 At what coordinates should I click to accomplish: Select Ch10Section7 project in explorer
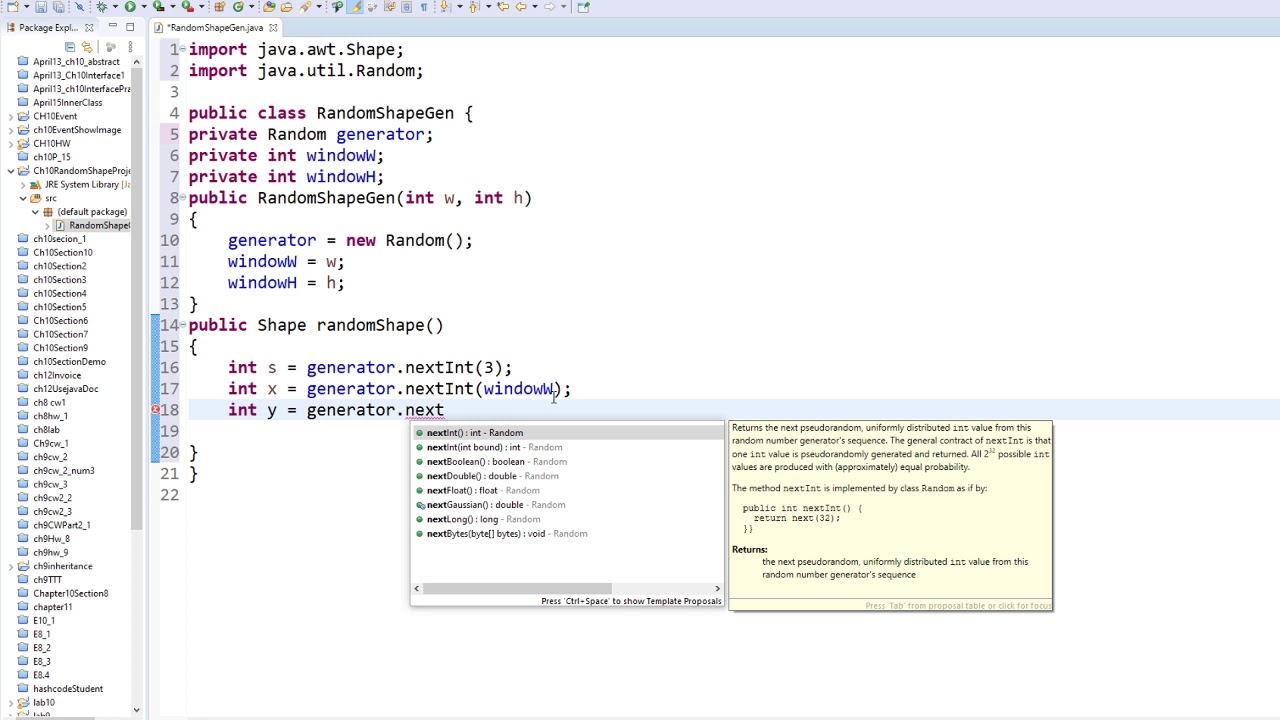[60, 334]
